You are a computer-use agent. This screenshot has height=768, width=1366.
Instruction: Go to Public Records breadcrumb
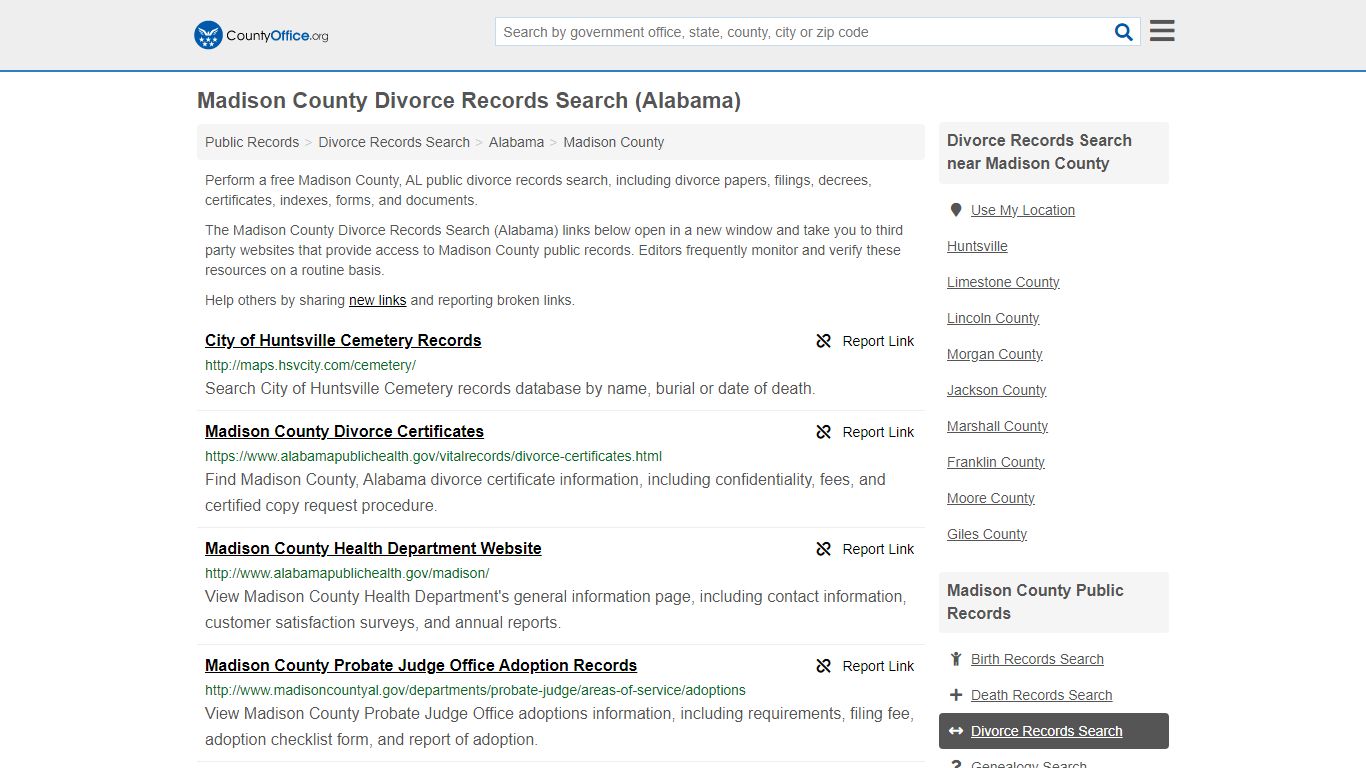click(252, 142)
